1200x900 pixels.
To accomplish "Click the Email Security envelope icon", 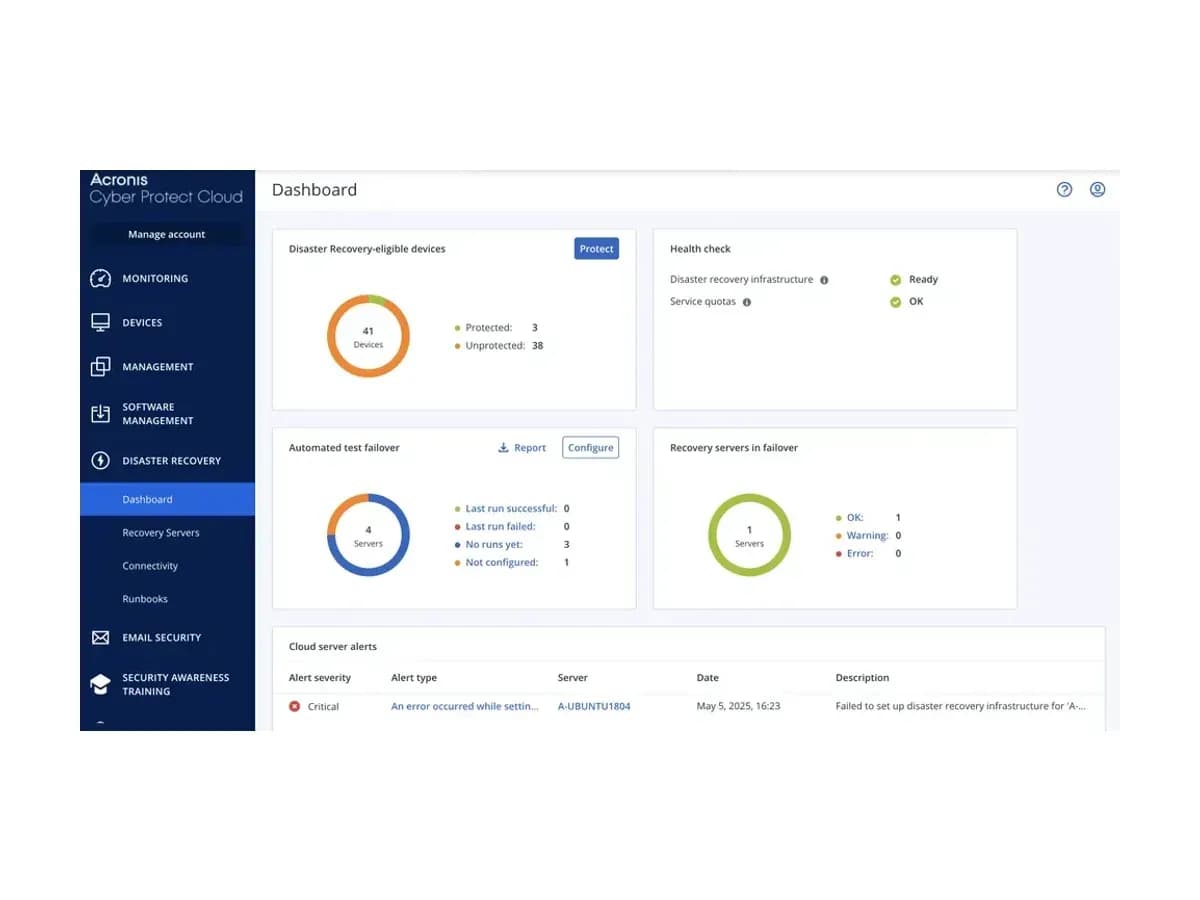I will point(100,637).
